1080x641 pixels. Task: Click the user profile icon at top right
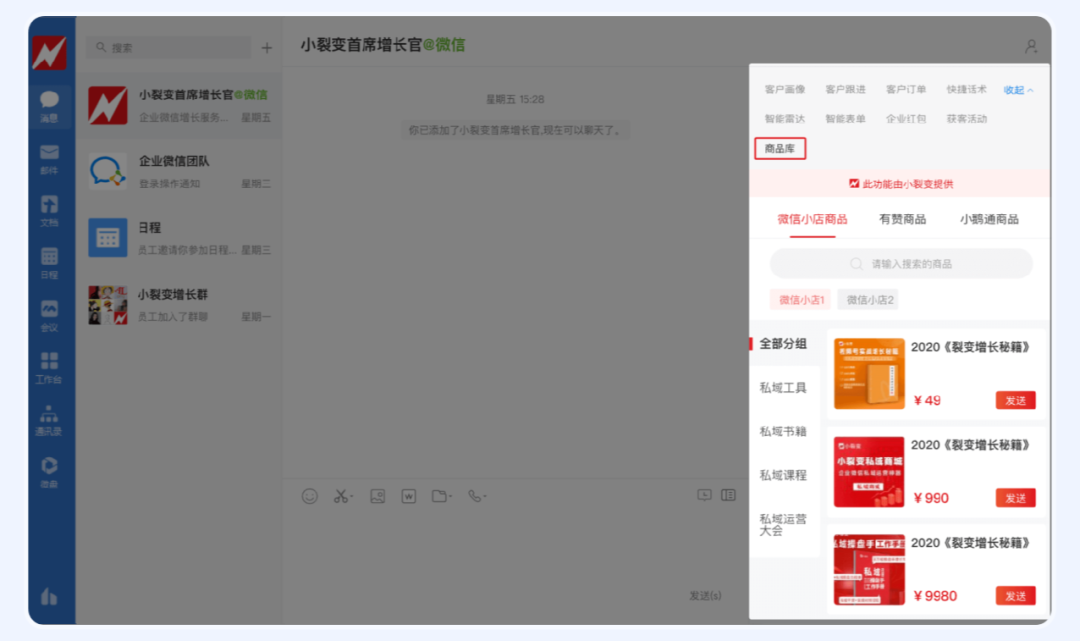[x=1030, y=46]
